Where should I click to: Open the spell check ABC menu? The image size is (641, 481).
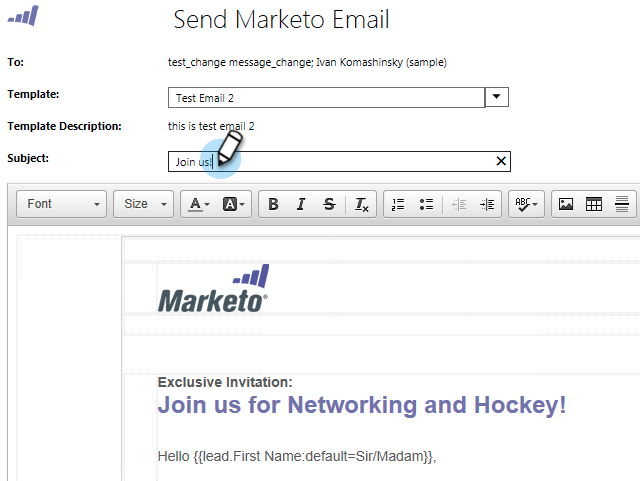point(526,204)
